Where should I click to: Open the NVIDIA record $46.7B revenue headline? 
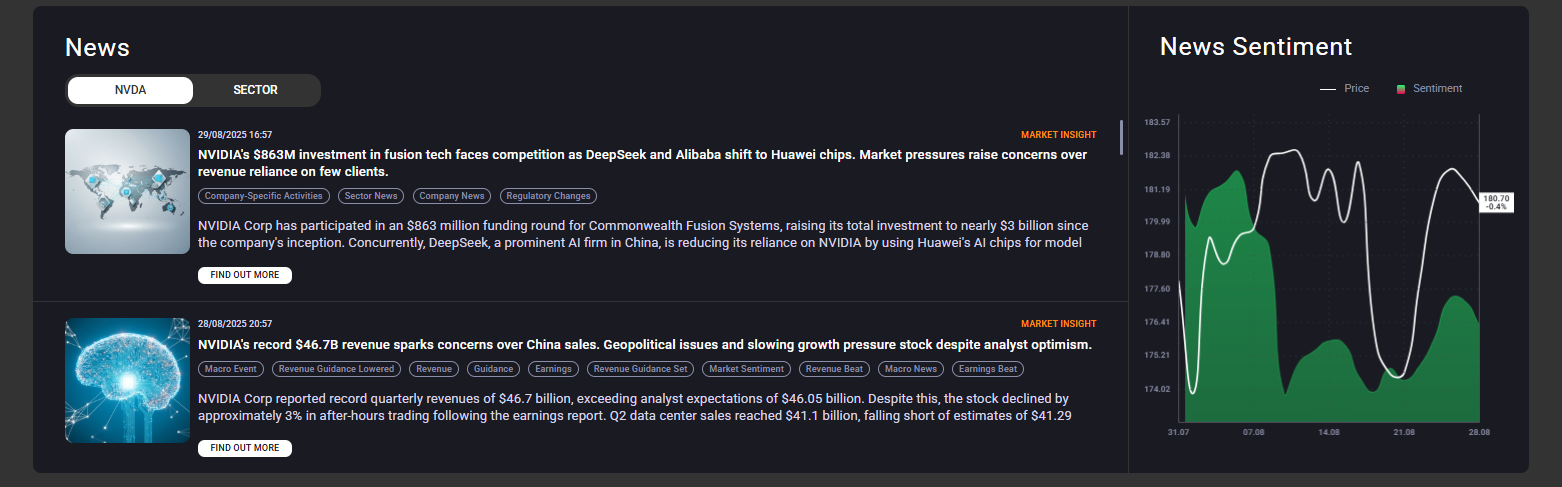tap(644, 345)
